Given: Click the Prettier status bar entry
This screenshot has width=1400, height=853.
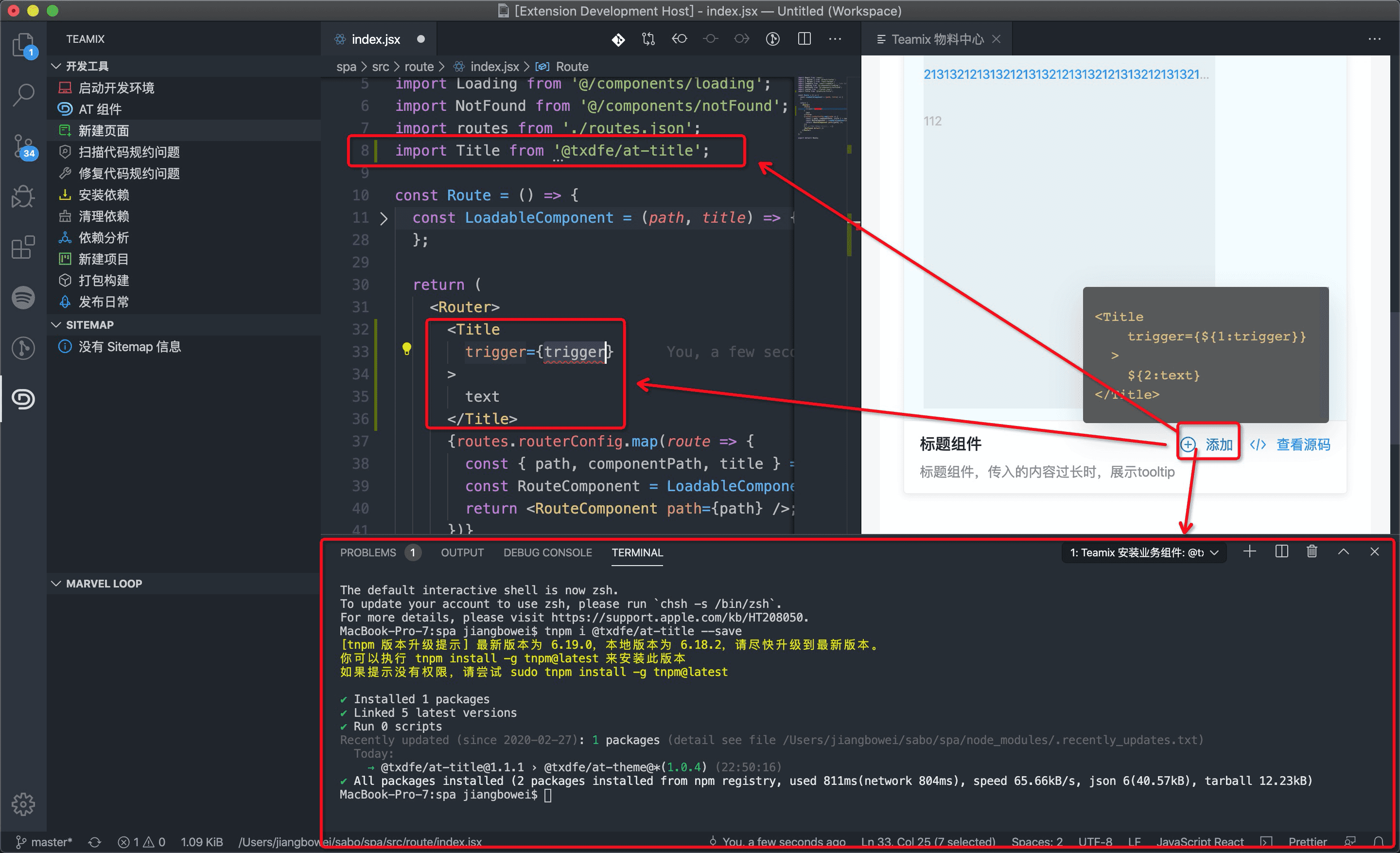Looking at the screenshot, I should tap(1307, 842).
